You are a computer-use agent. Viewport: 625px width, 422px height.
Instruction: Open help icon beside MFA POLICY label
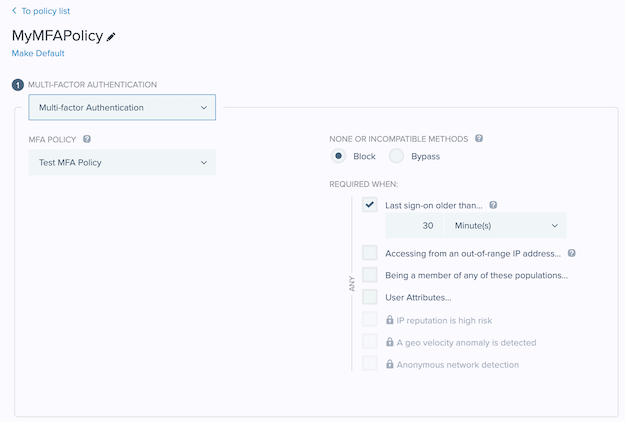tap(87, 139)
